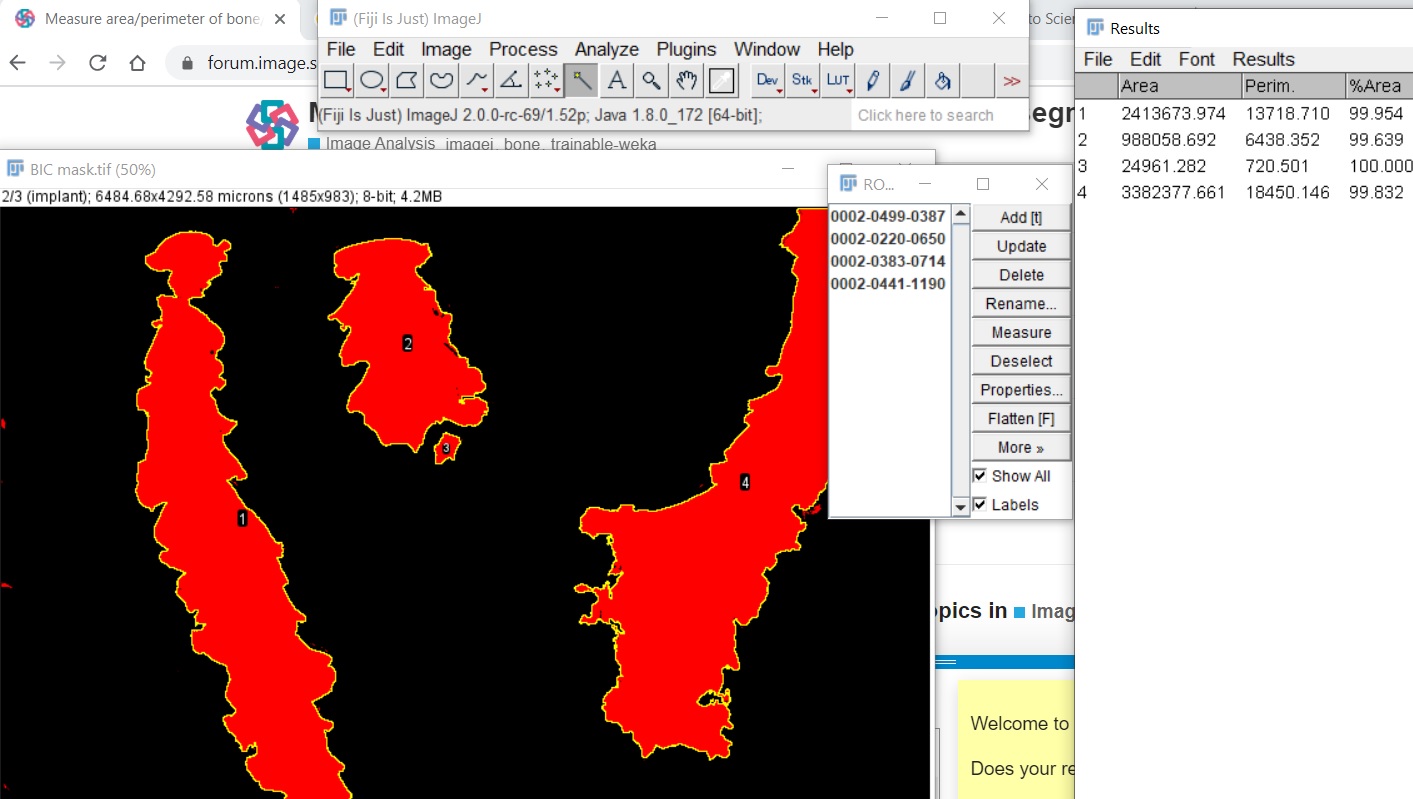Select the Color picker tool
Viewport: 1413px width, 799px height.
719,80
